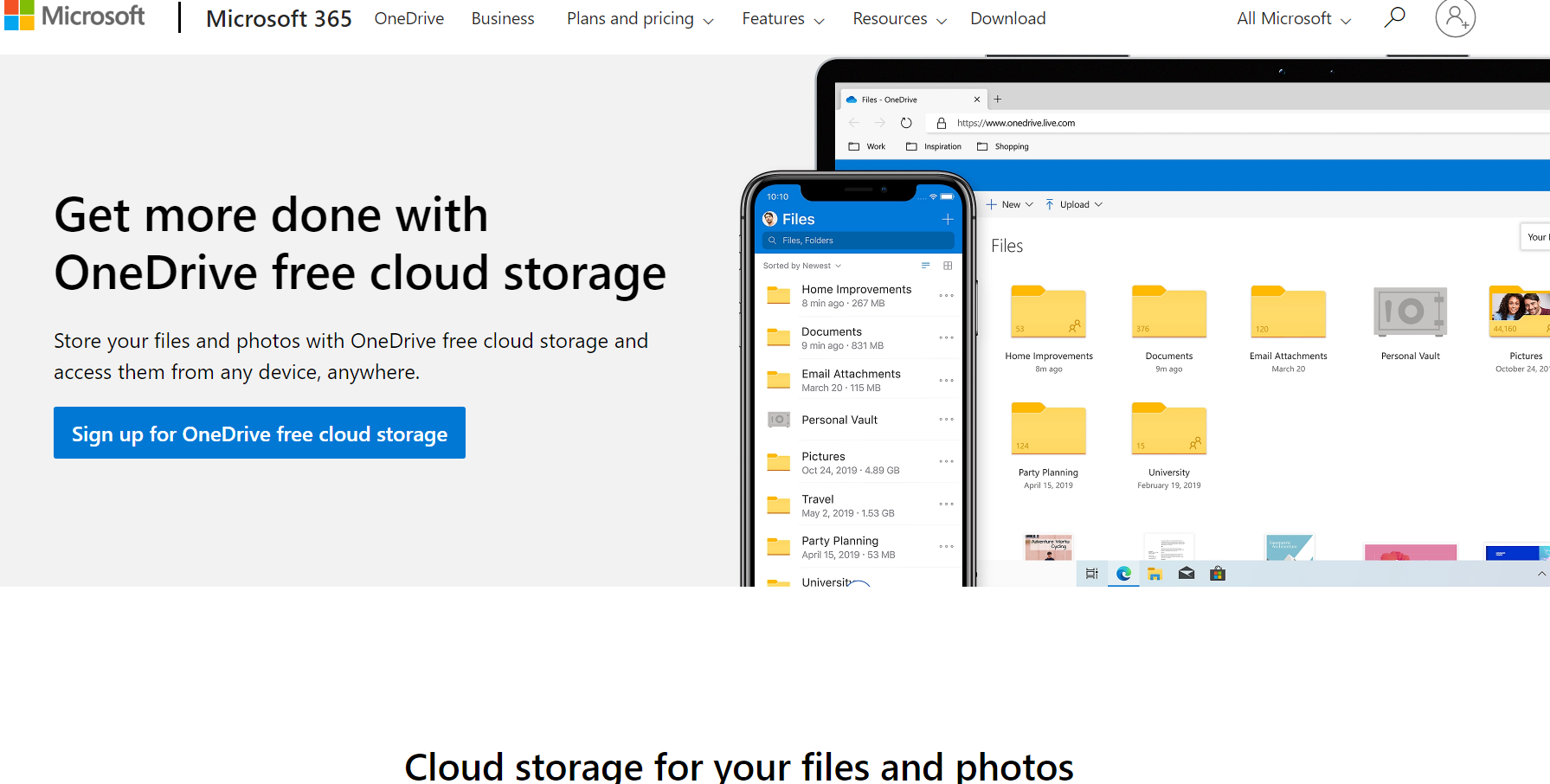The height and width of the screenshot is (784, 1550).
Task: Select Travel row on phone list
Action: click(x=859, y=505)
